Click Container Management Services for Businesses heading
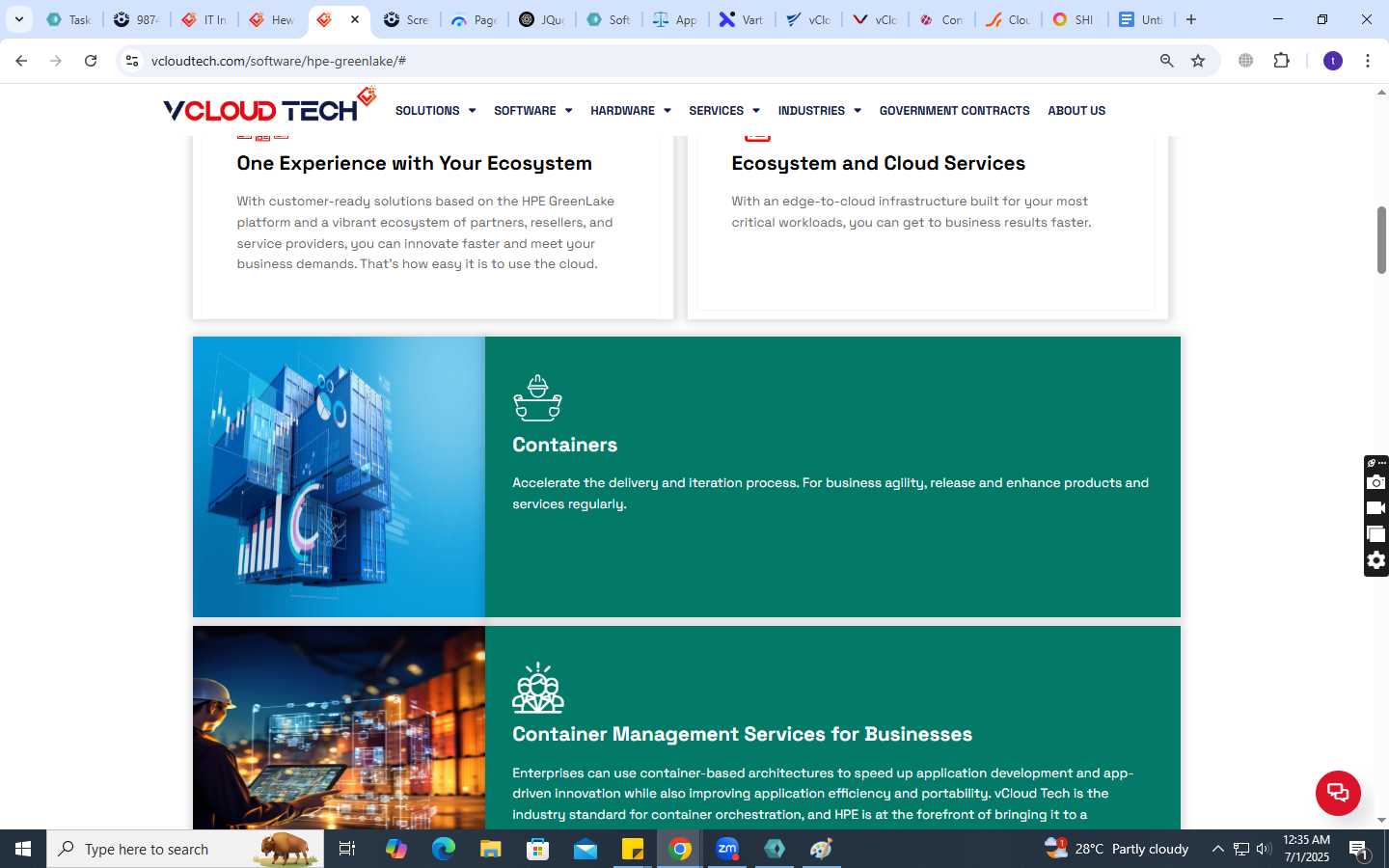1389x868 pixels. 742,734
